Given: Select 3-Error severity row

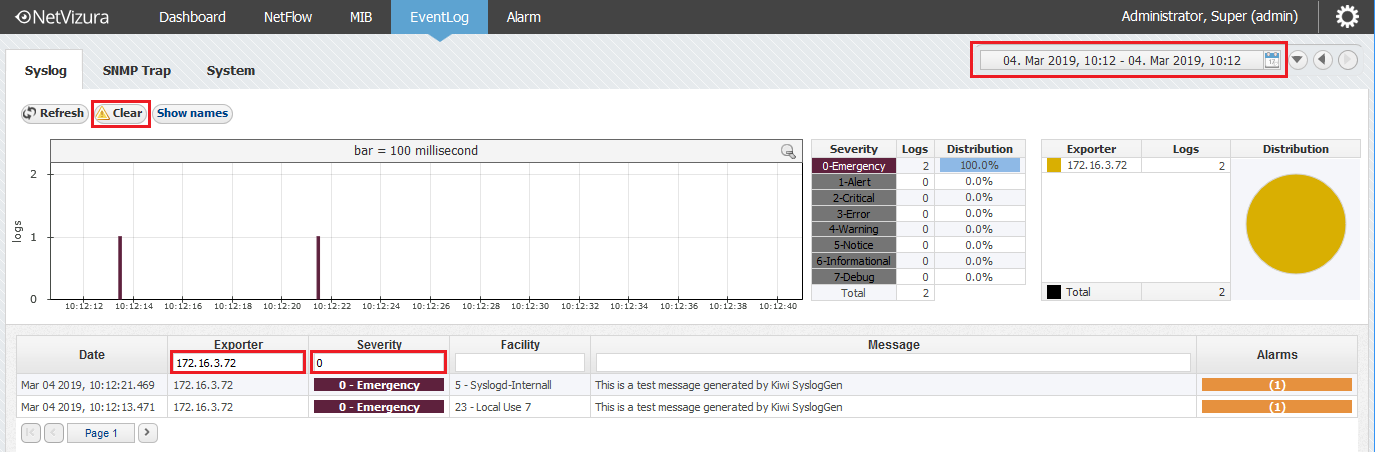Looking at the screenshot, I should click(854, 213).
